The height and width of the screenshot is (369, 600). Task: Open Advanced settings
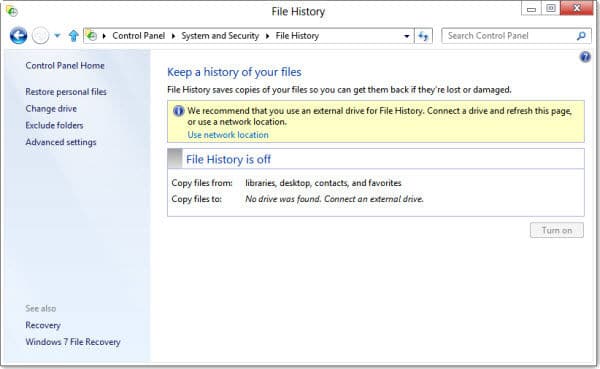(x=61, y=142)
